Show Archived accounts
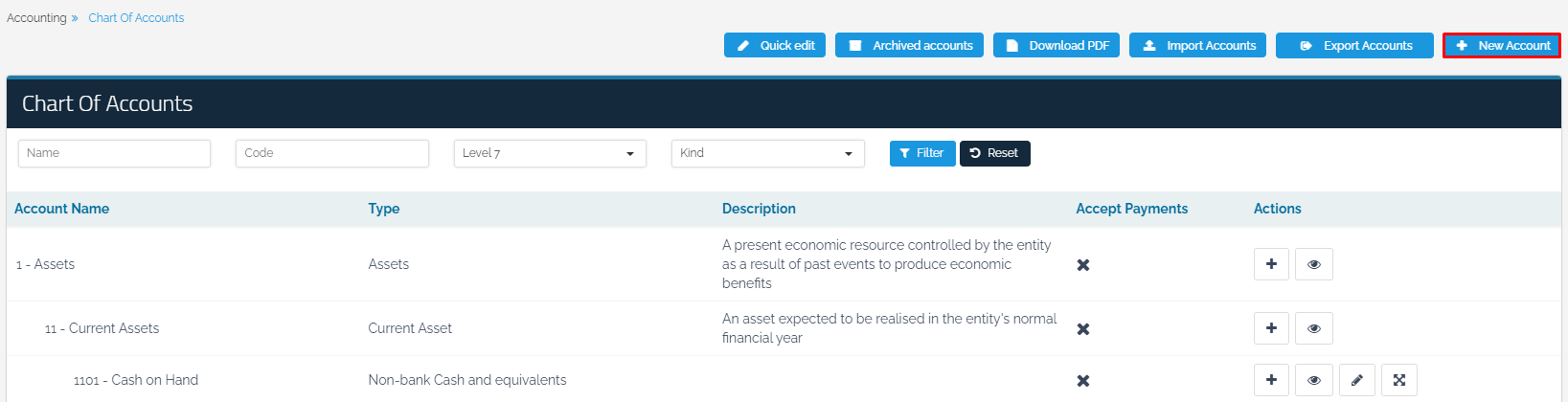Screen dimensions: 1568x402 pos(909,45)
